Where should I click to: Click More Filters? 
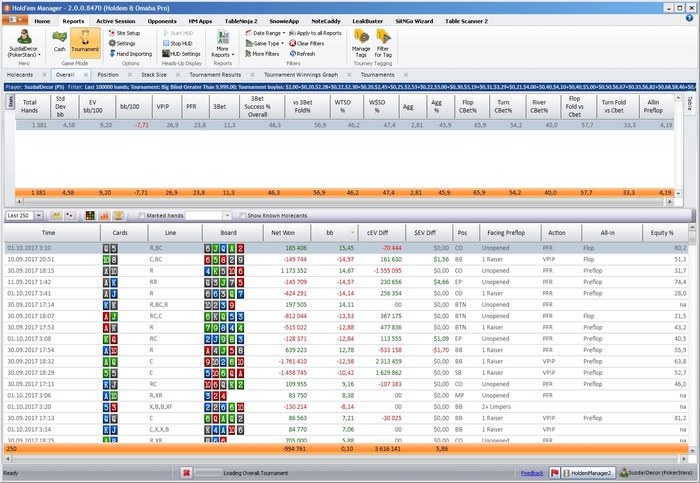[262, 54]
